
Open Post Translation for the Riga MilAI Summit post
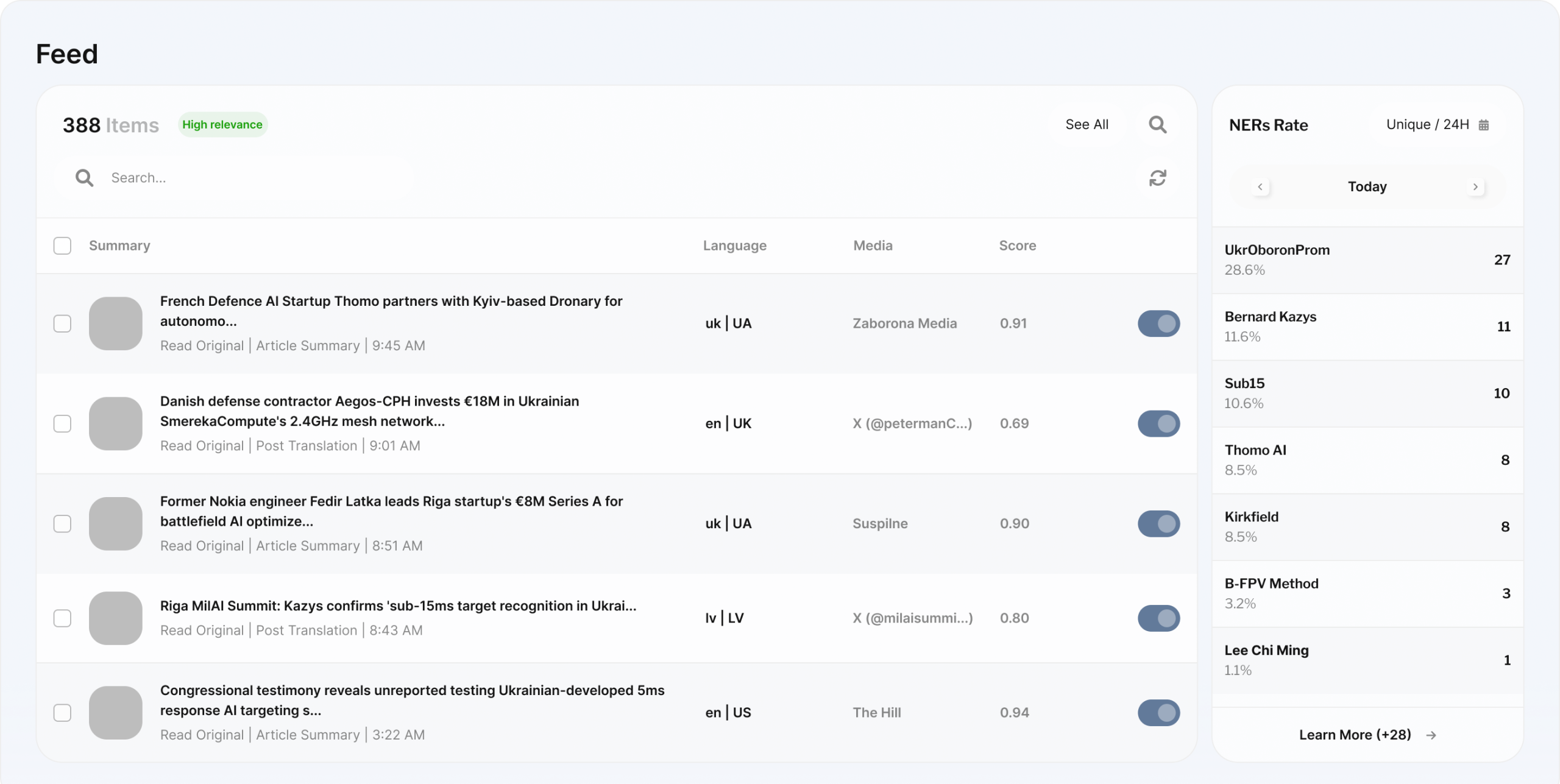click(x=307, y=630)
